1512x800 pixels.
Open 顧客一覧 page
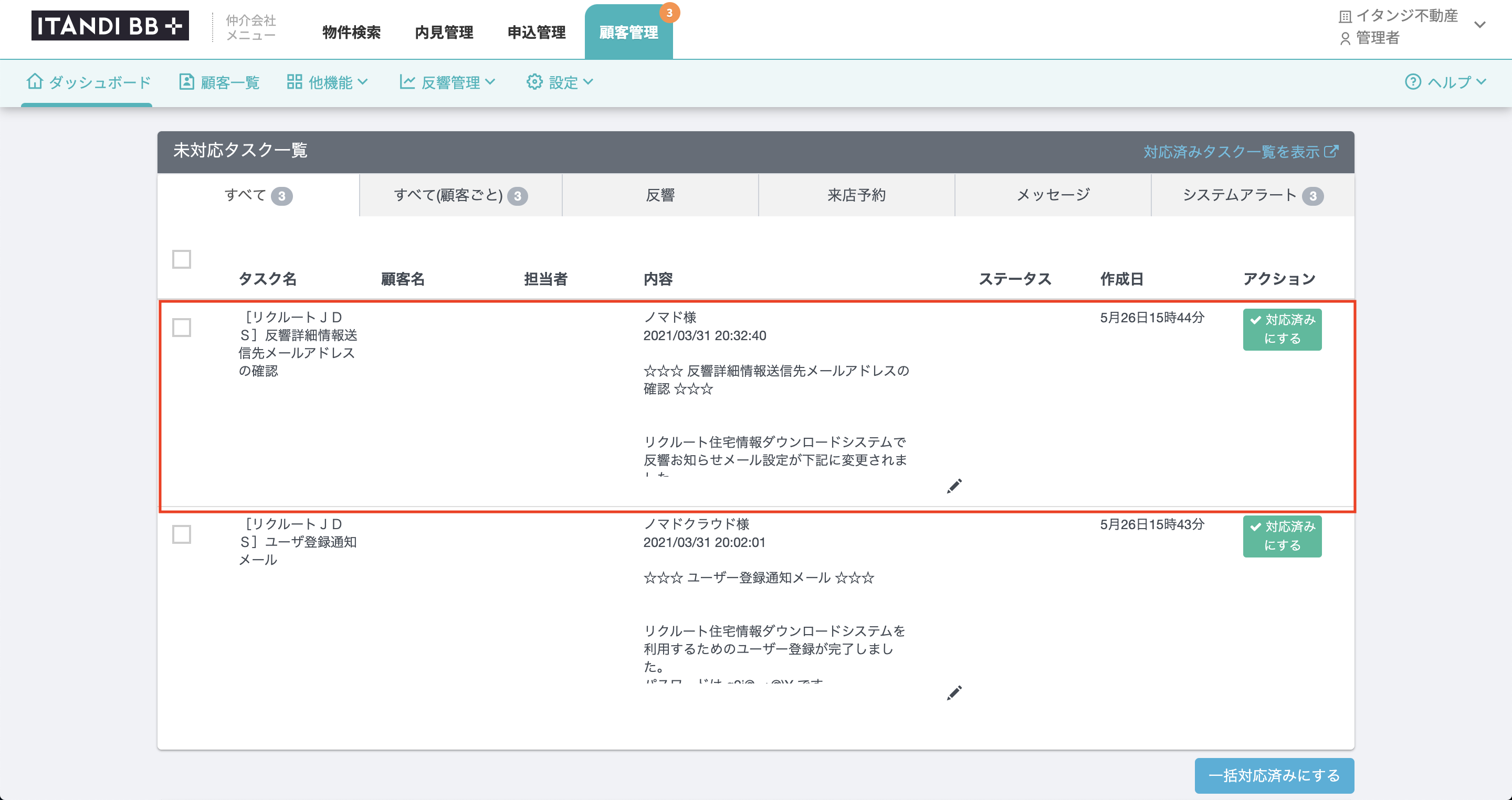click(219, 82)
